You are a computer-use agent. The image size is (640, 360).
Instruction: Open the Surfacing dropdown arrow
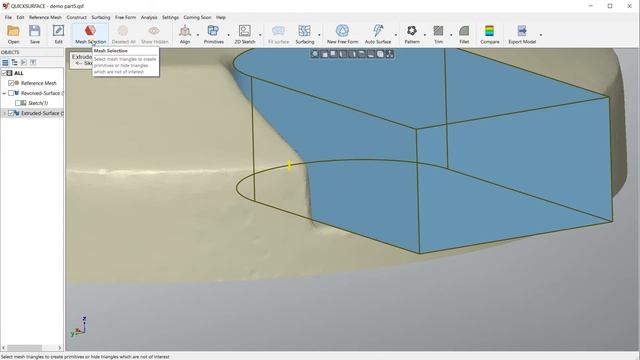click(x=319, y=35)
